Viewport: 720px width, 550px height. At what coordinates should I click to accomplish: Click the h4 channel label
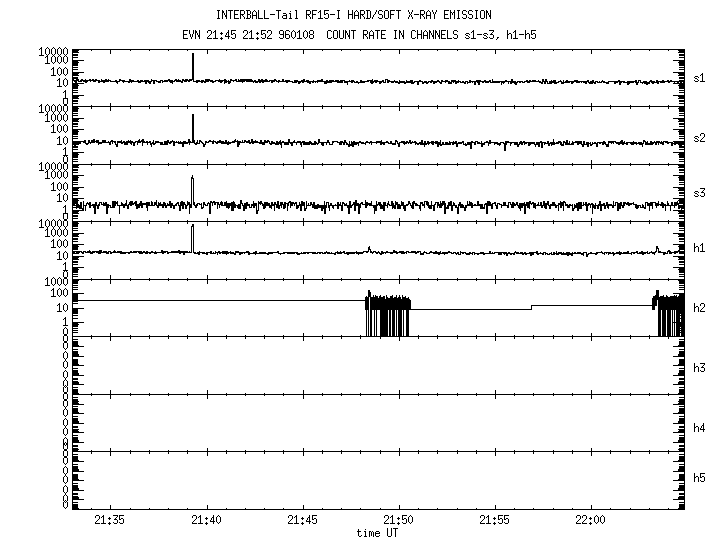point(699,428)
